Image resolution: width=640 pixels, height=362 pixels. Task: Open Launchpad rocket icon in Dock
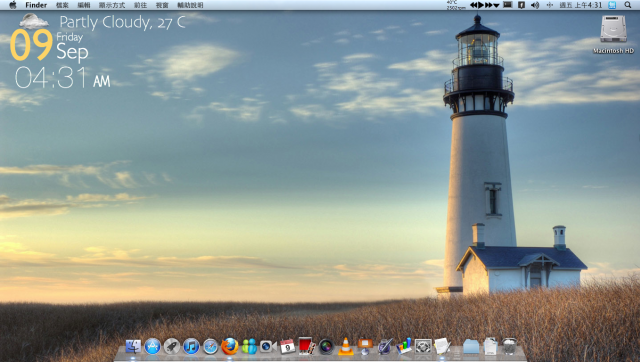click(x=172, y=346)
